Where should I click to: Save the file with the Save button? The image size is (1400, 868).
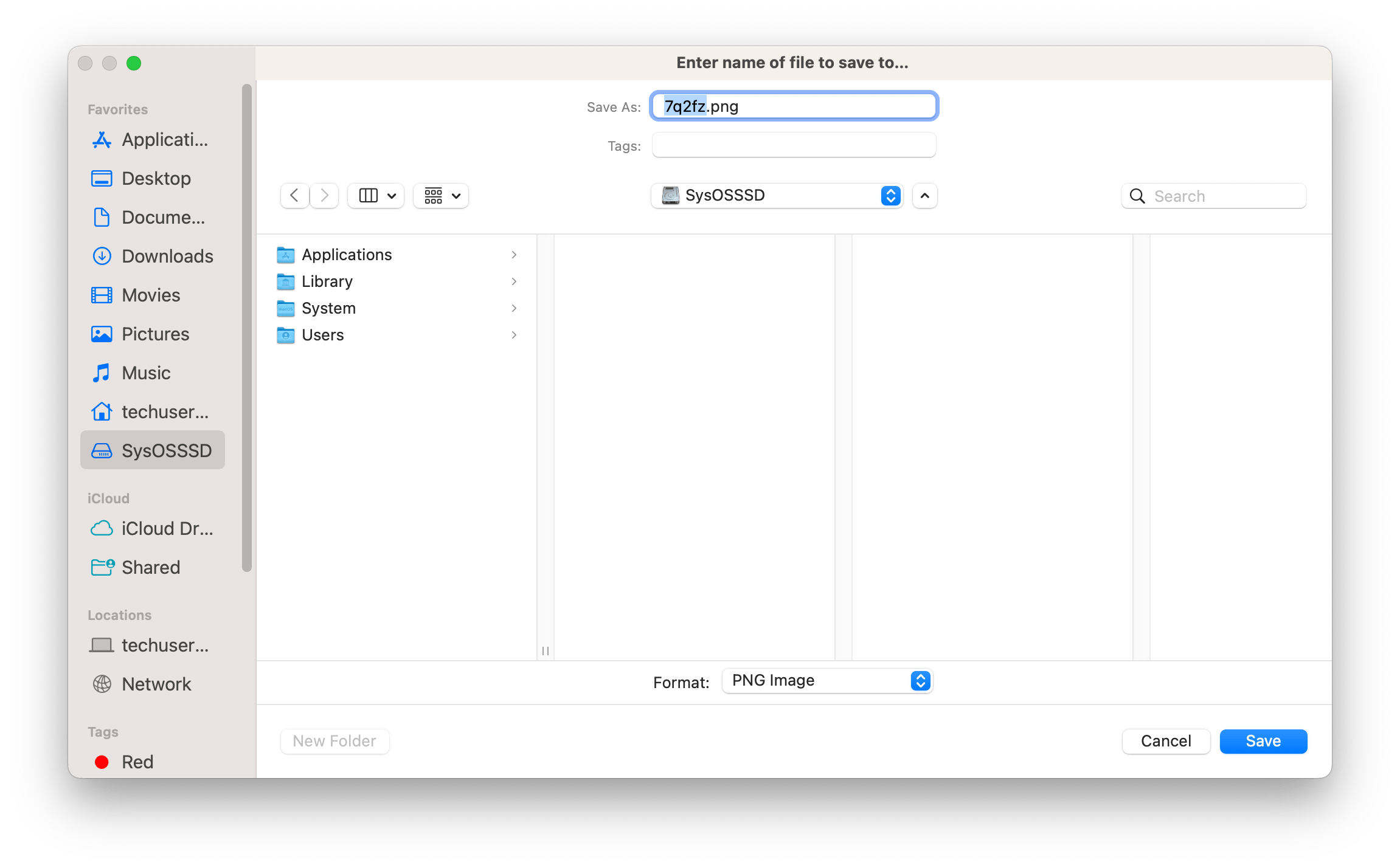(x=1263, y=741)
